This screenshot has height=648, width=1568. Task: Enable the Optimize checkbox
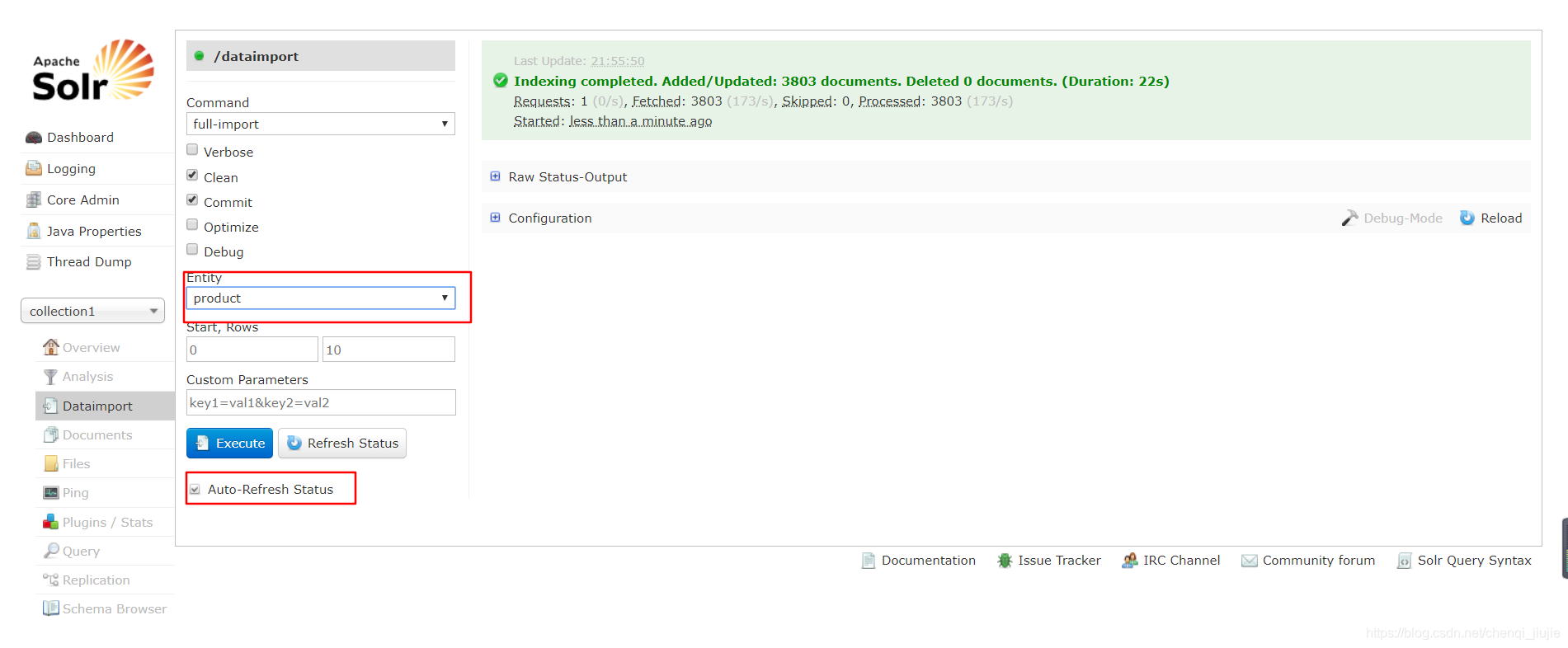pos(192,224)
